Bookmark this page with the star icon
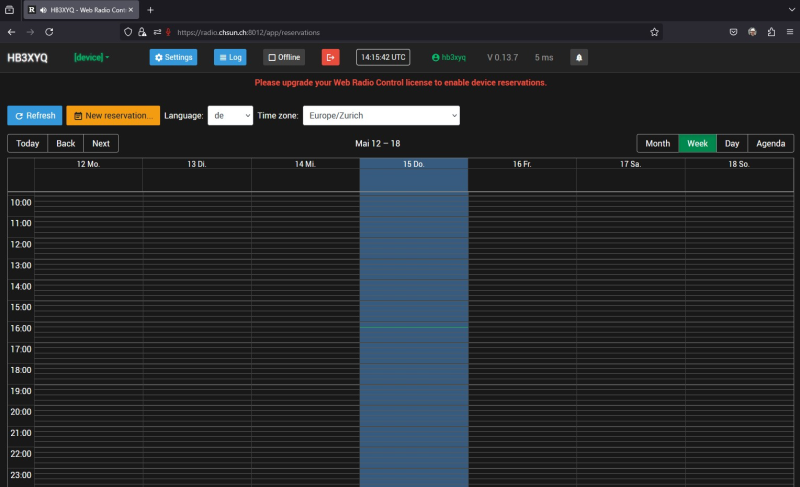The image size is (800, 487). coord(654,32)
